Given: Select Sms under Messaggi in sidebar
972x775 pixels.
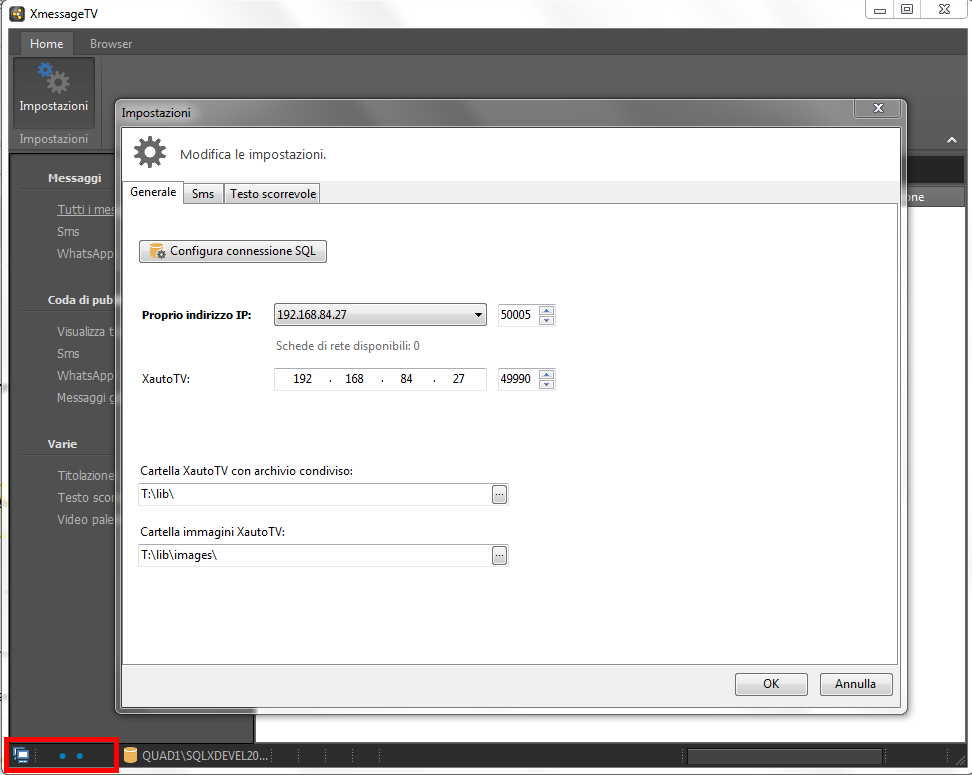Looking at the screenshot, I should tap(68, 232).
